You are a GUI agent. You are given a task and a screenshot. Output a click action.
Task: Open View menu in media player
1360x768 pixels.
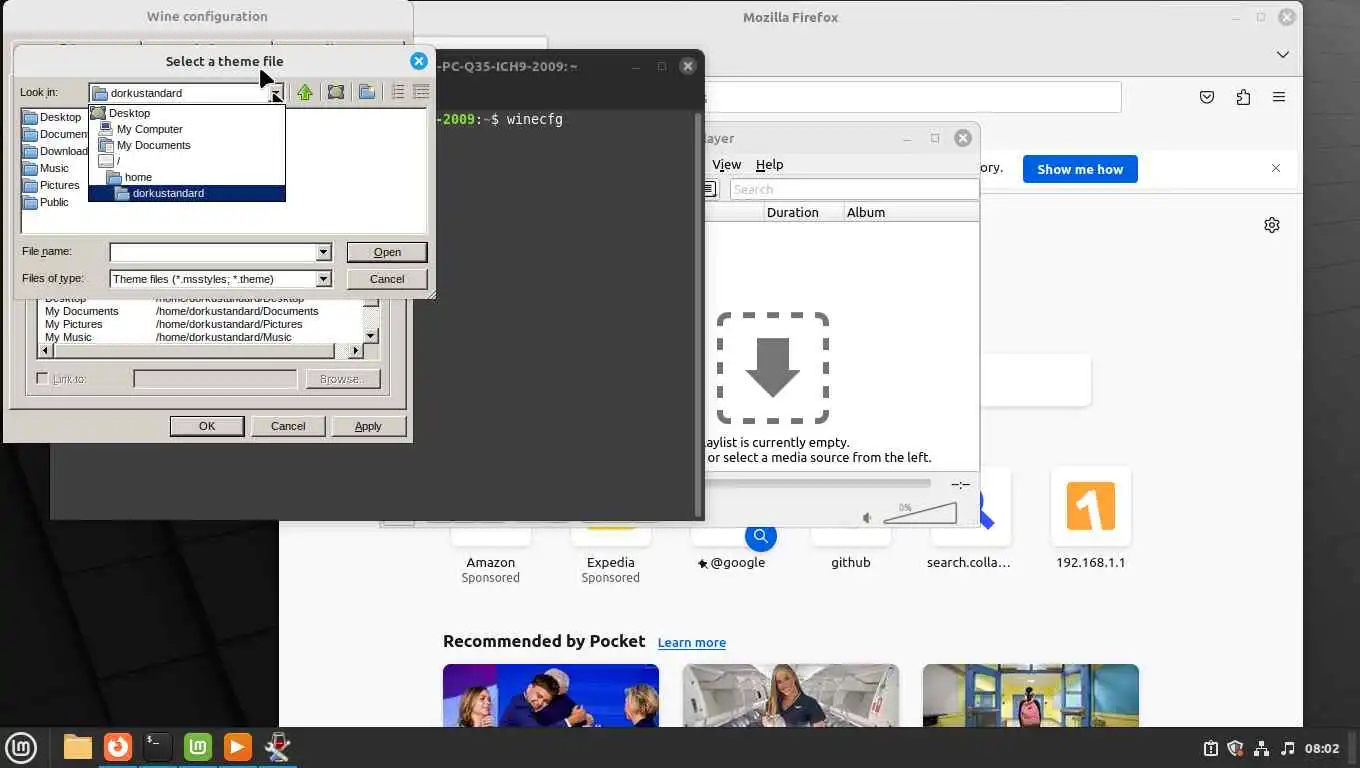pos(726,164)
